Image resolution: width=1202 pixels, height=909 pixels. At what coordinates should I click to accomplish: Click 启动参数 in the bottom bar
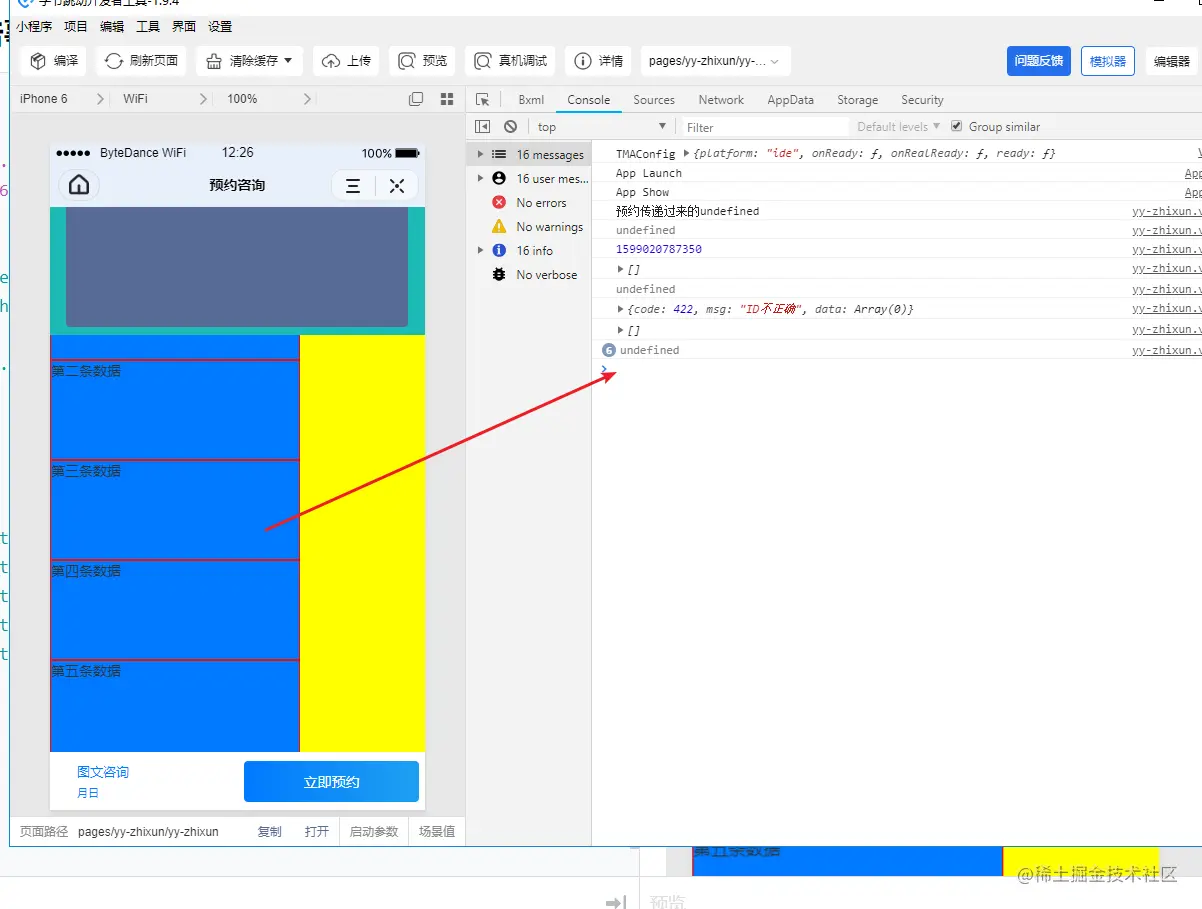[374, 831]
